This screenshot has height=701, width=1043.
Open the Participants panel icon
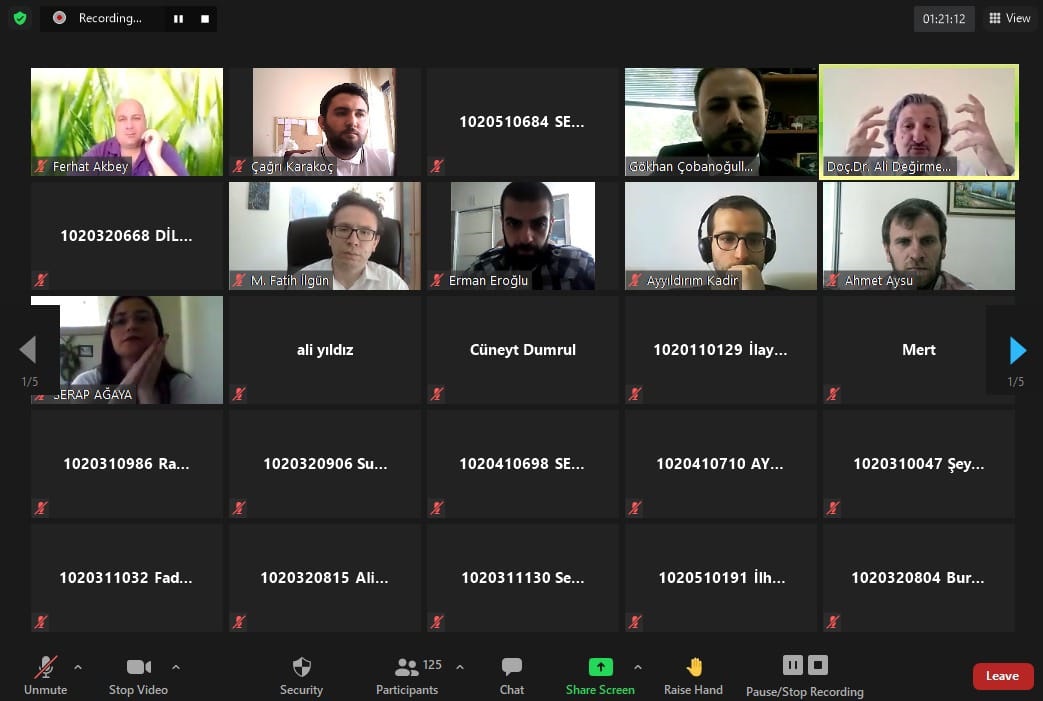[406, 666]
